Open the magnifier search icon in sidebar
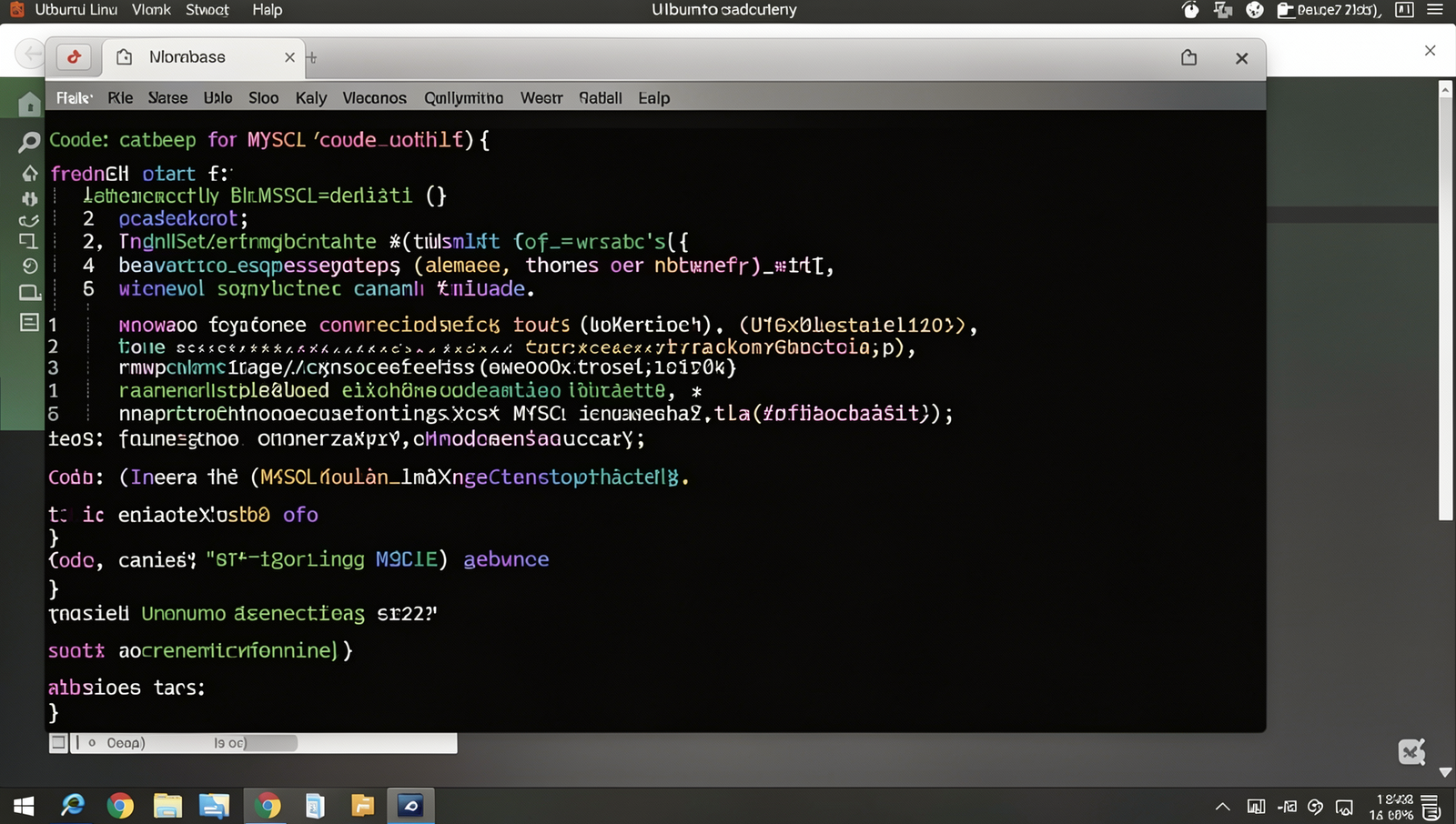The image size is (1456, 824). point(29,142)
